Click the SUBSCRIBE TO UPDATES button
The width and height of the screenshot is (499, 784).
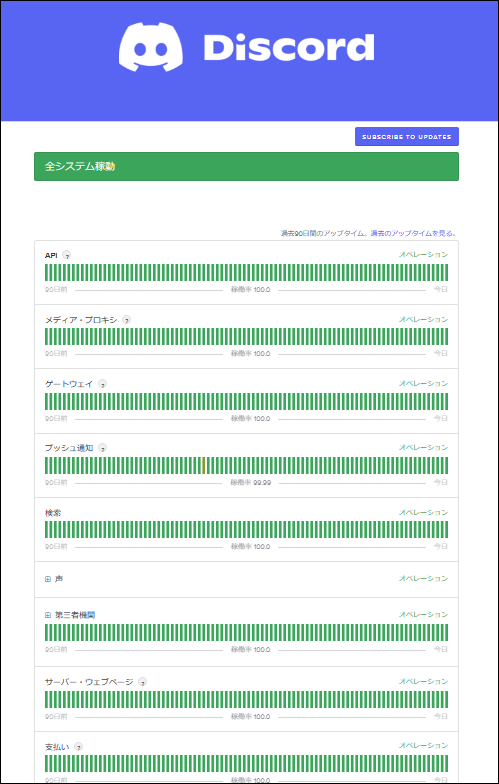[x=406, y=136]
